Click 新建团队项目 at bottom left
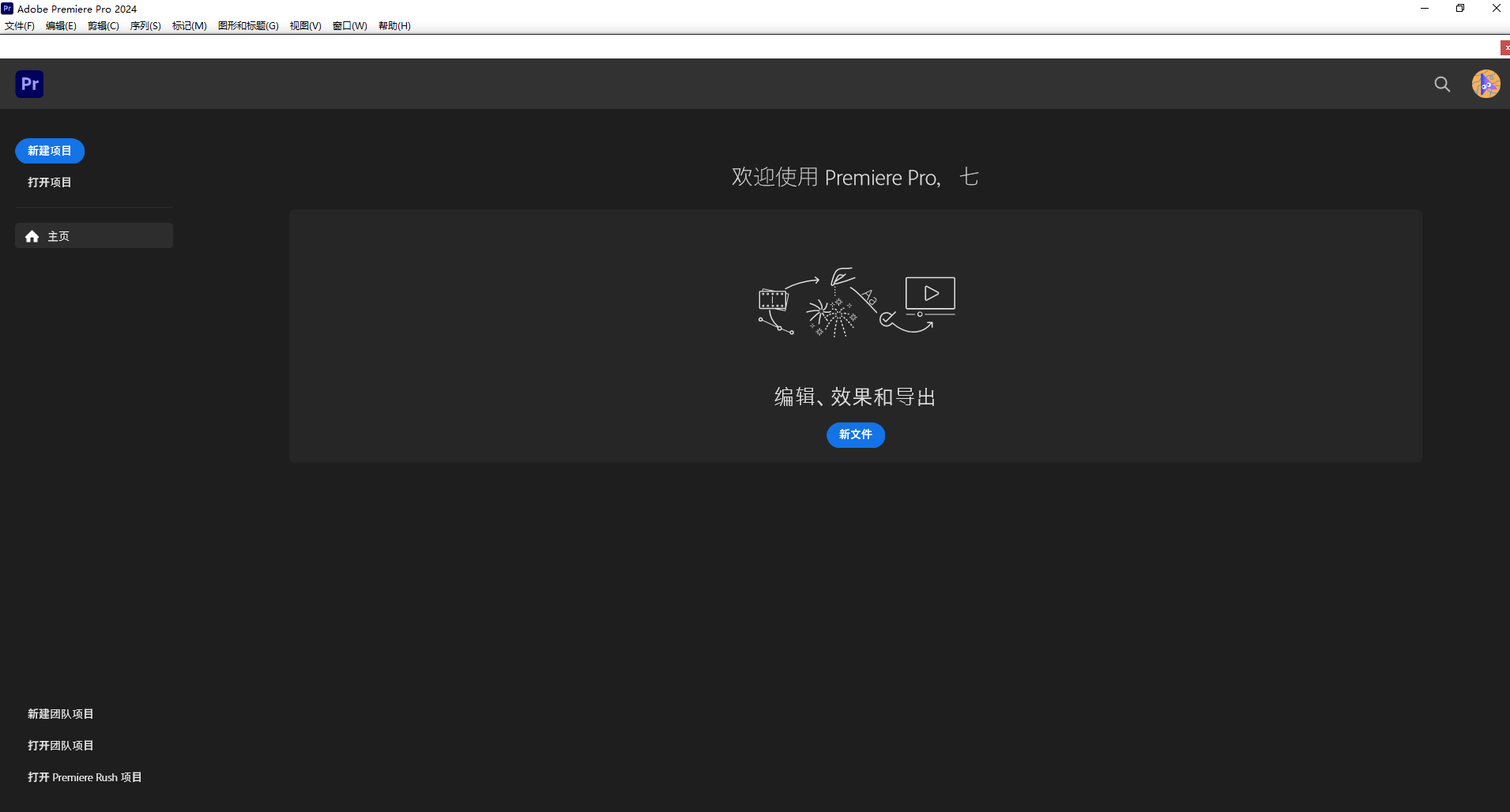This screenshot has height=812, width=1510. (60, 713)
